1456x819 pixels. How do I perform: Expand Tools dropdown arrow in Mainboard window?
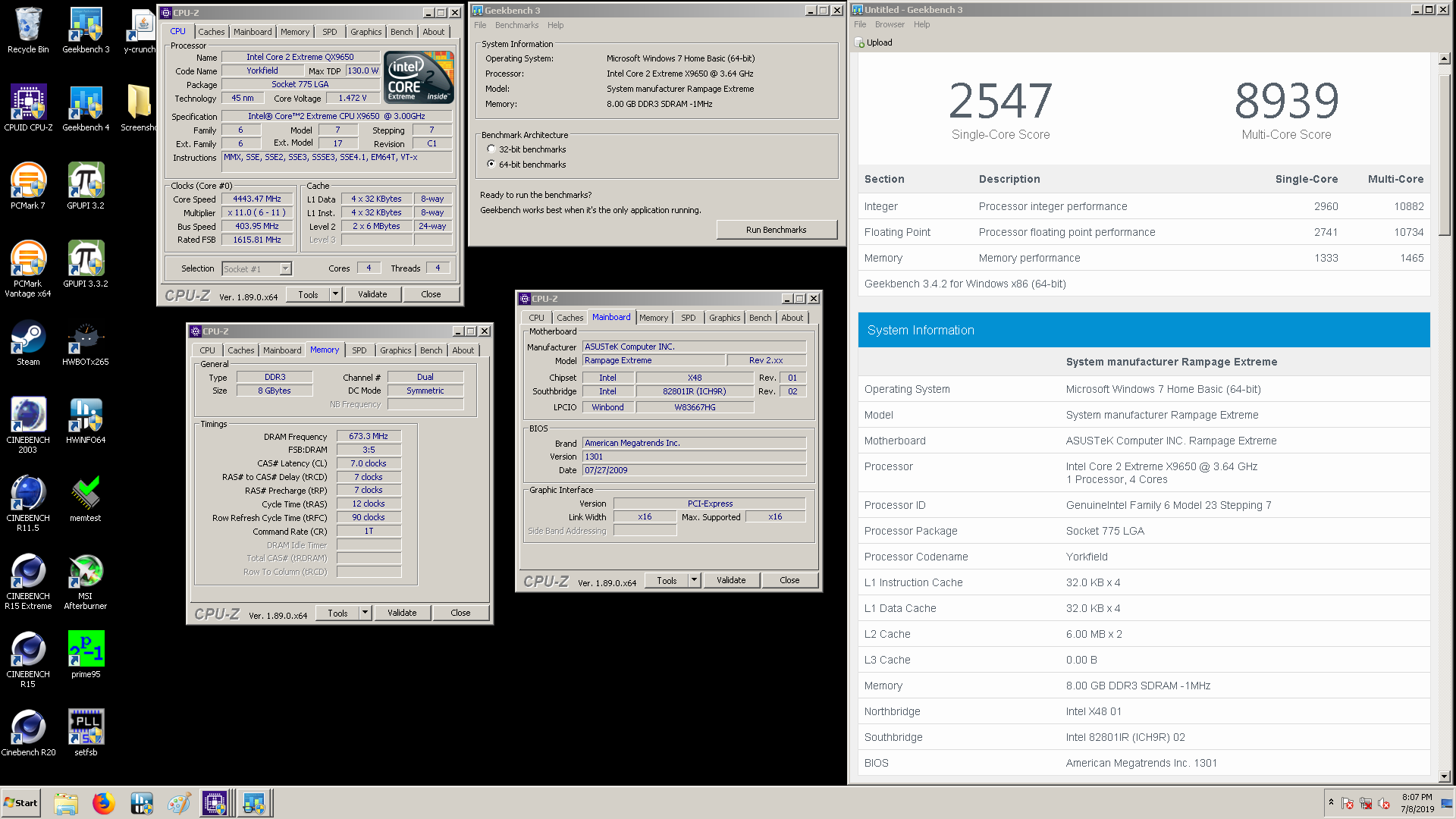click(694, 580)
